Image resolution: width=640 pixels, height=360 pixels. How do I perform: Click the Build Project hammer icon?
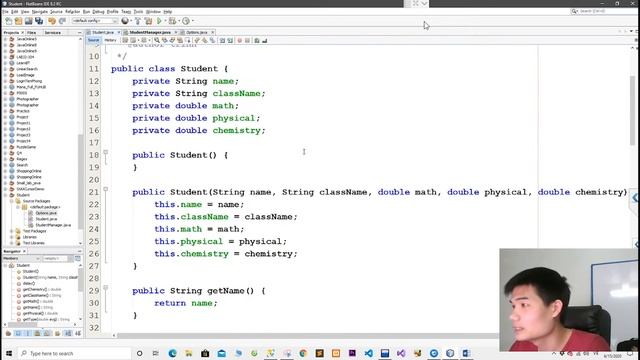pos(138,21)
